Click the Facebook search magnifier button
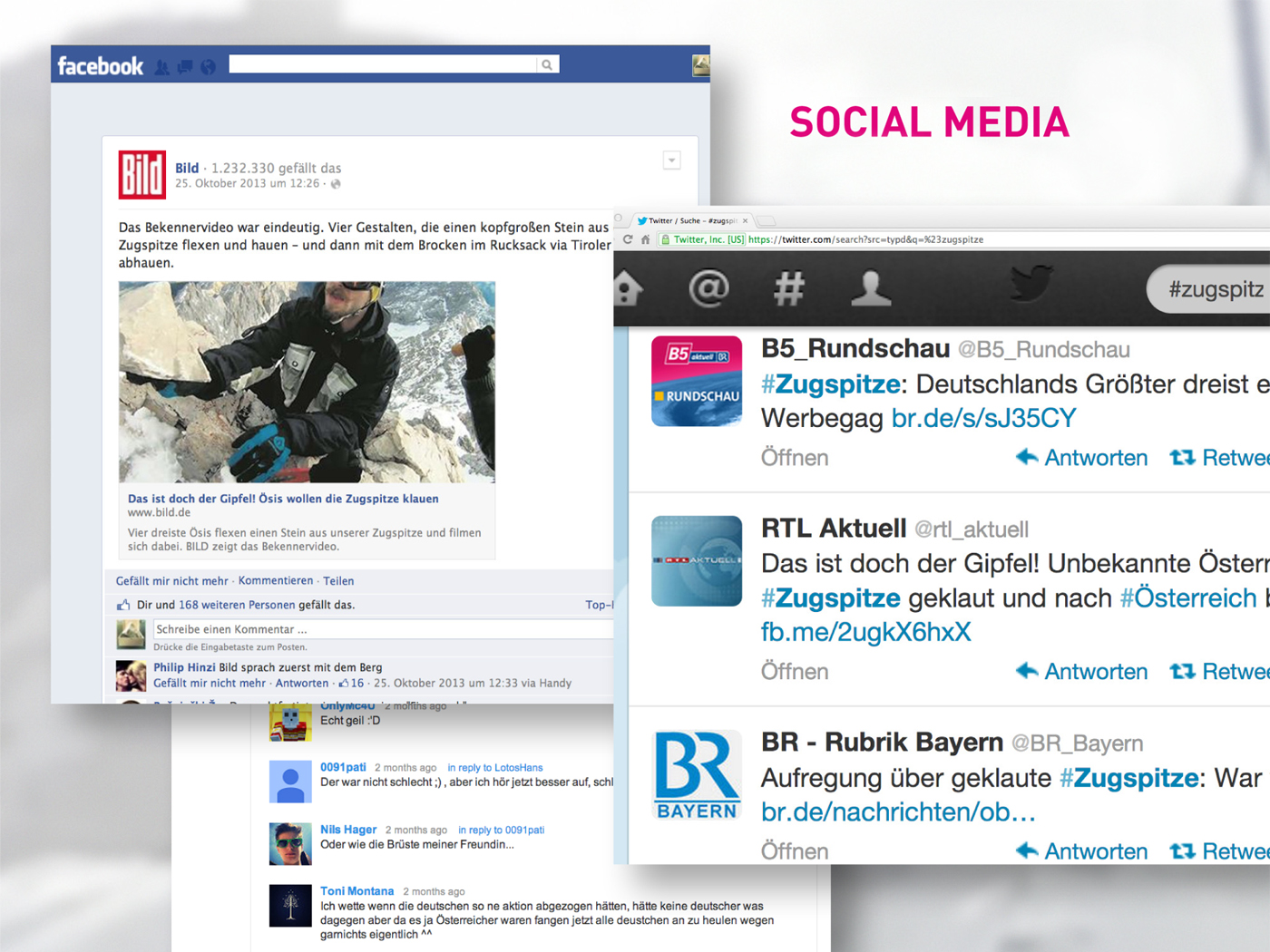Screen dimensions: 1270x952 (x=547, y=64)
